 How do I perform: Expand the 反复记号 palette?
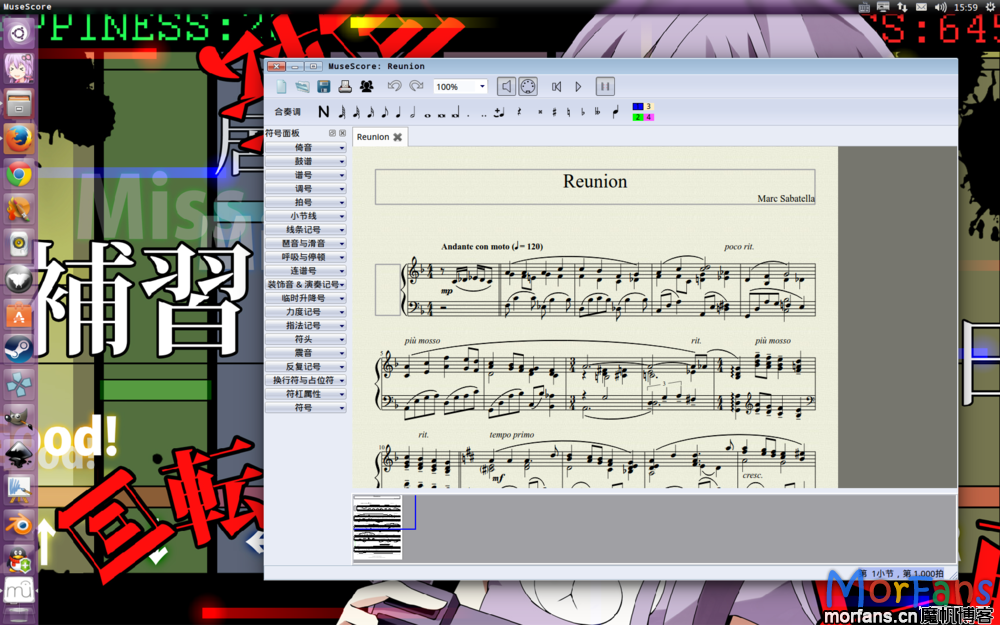pos(306,367)
